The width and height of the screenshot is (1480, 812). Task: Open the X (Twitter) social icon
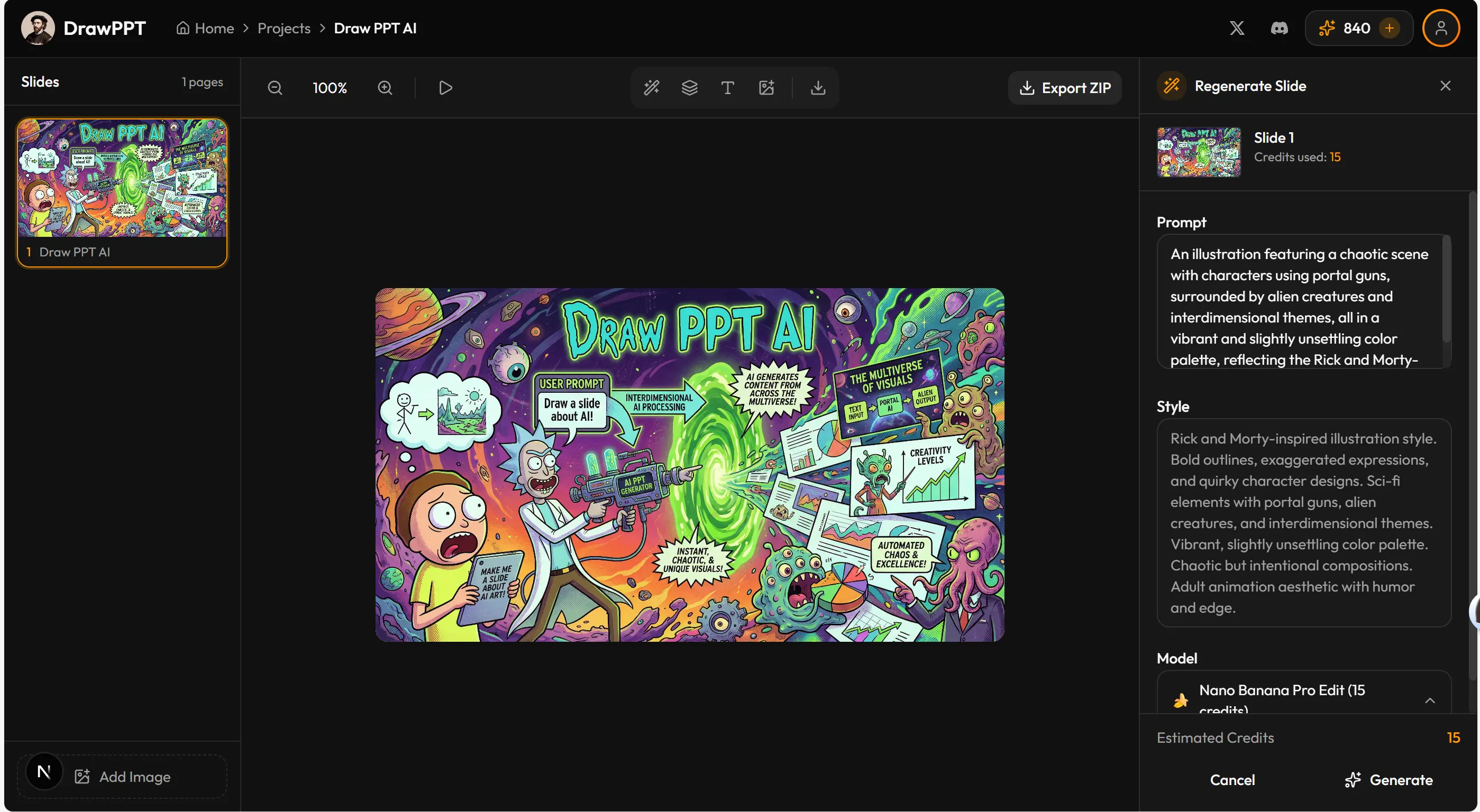1237,28
